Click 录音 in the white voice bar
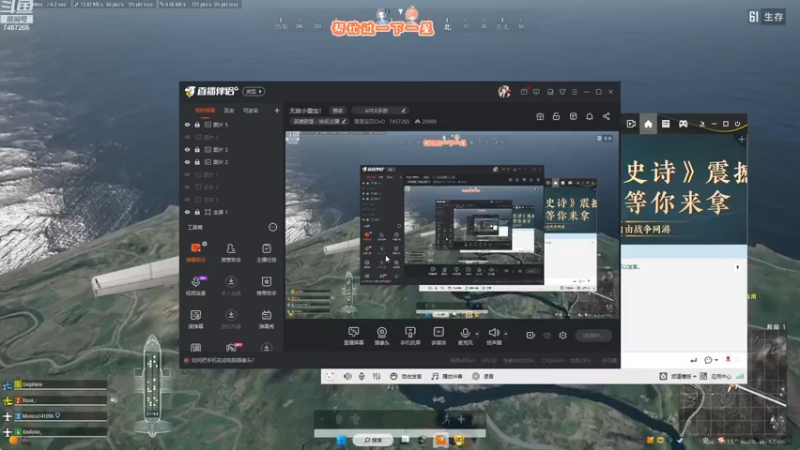800x450 pixels. pyautogui.click(x=483, y=376)
